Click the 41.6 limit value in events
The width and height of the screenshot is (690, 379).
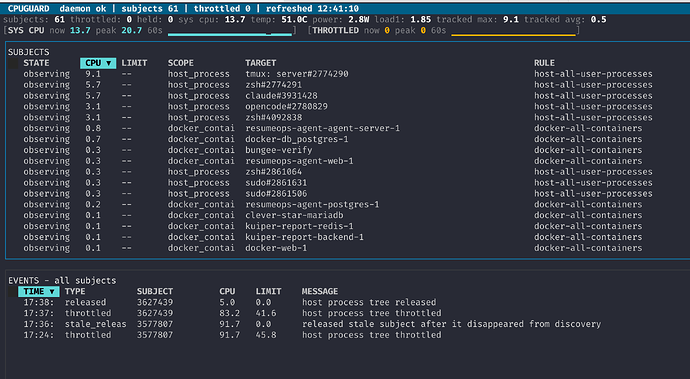266,313
